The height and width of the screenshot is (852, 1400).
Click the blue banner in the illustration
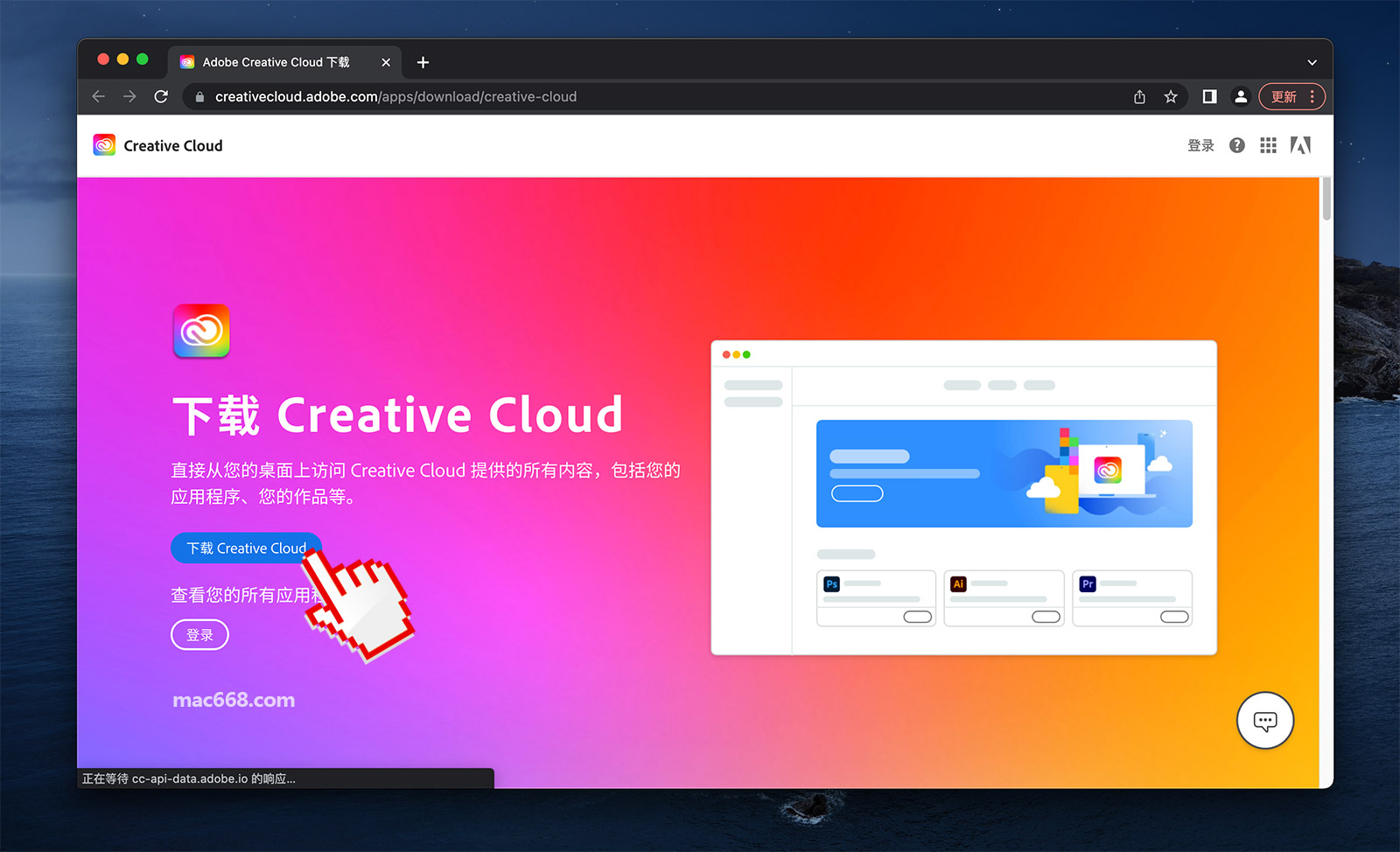click(x=1004, y=473)
